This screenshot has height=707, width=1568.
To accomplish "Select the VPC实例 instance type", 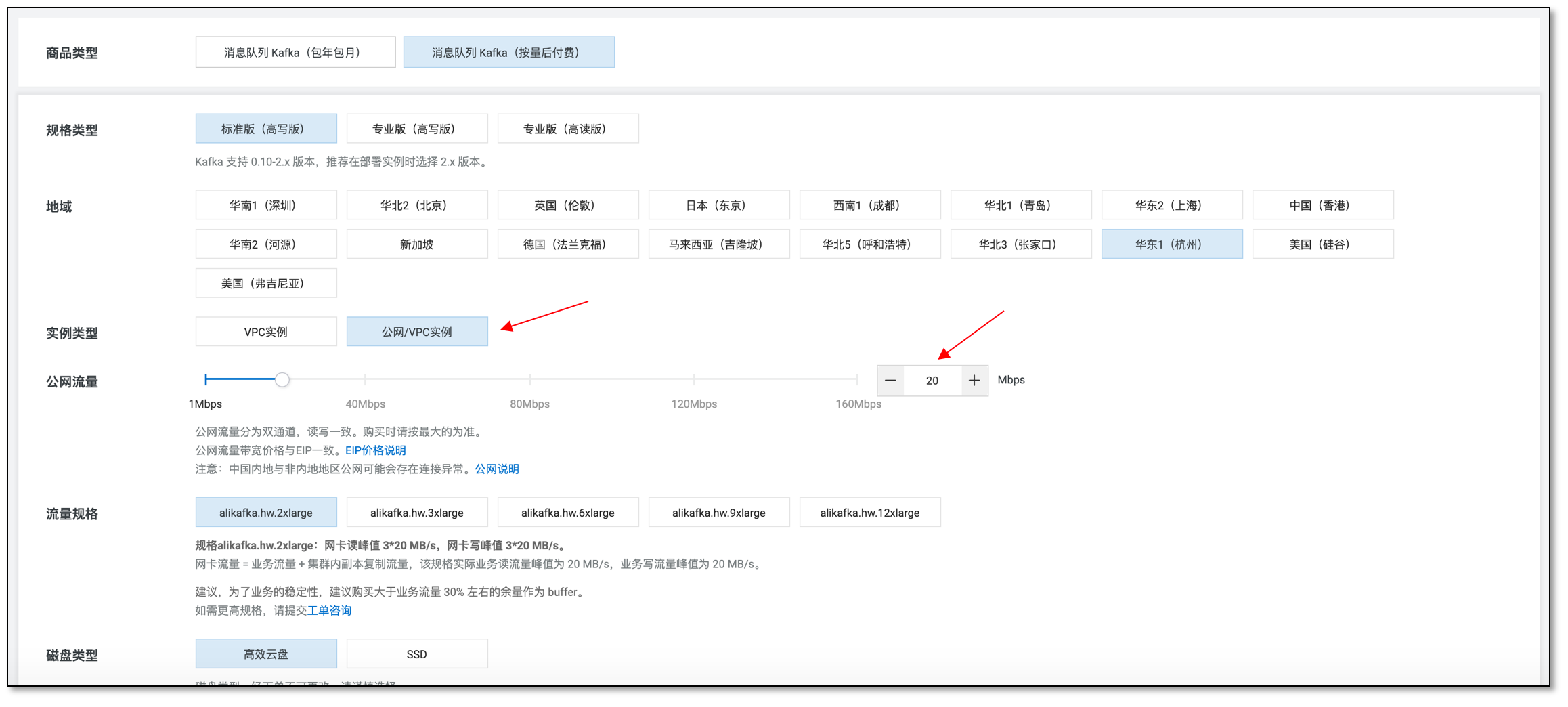I will (265, 332).
